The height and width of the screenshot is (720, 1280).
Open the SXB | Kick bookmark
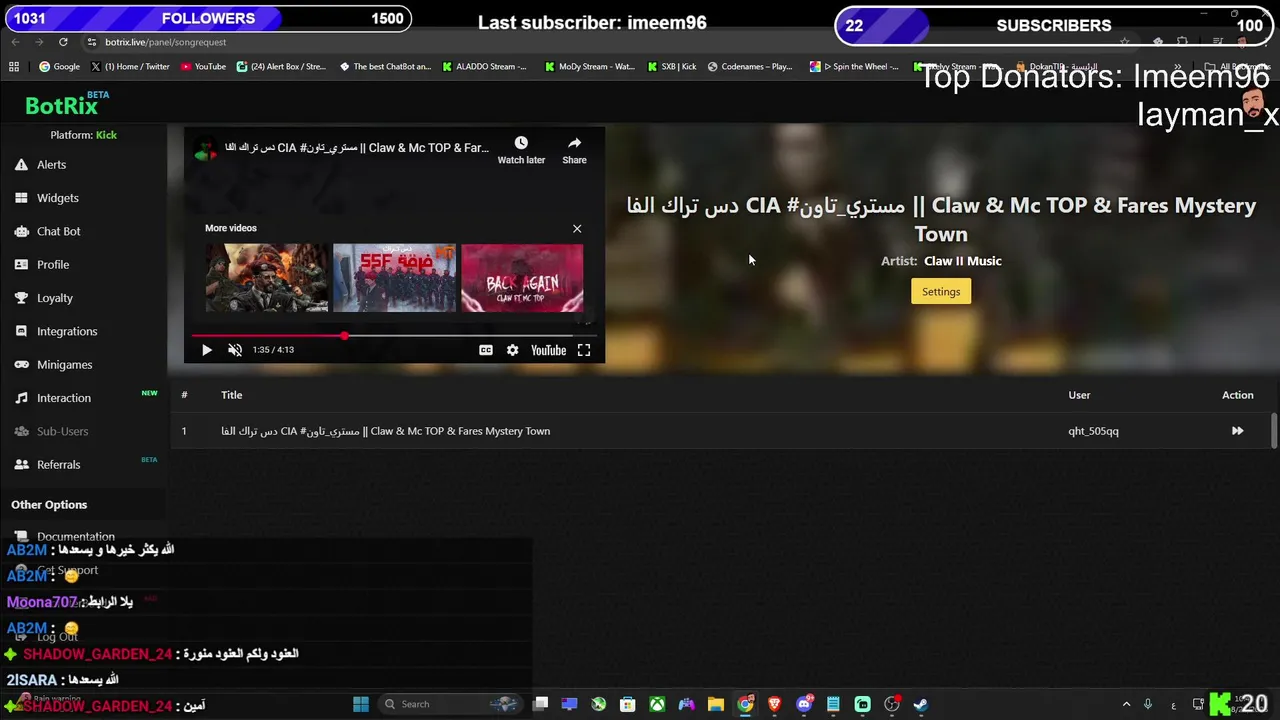[672, 67]
